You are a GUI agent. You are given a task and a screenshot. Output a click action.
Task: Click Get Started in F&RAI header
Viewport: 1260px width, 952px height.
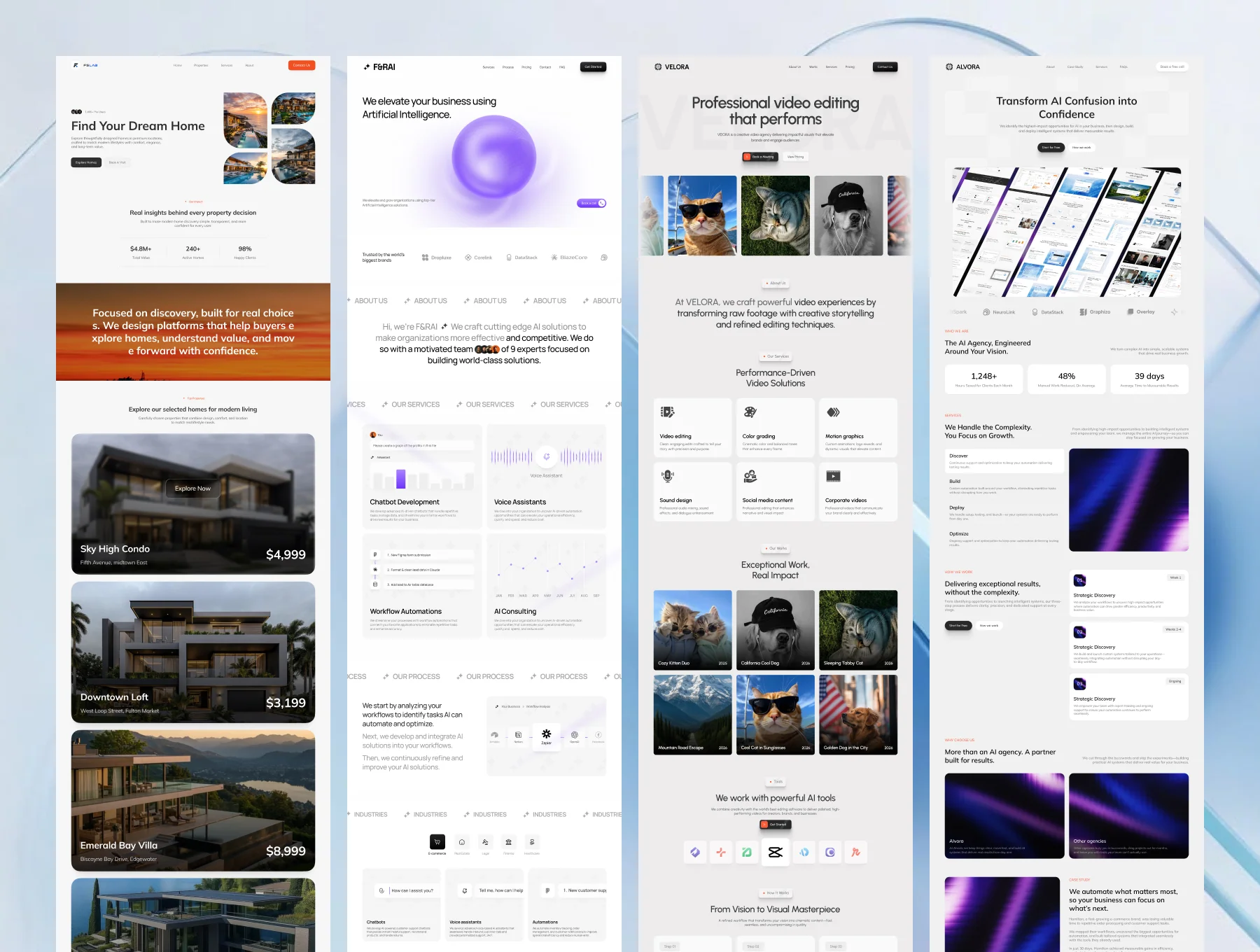tap(593, 67)
